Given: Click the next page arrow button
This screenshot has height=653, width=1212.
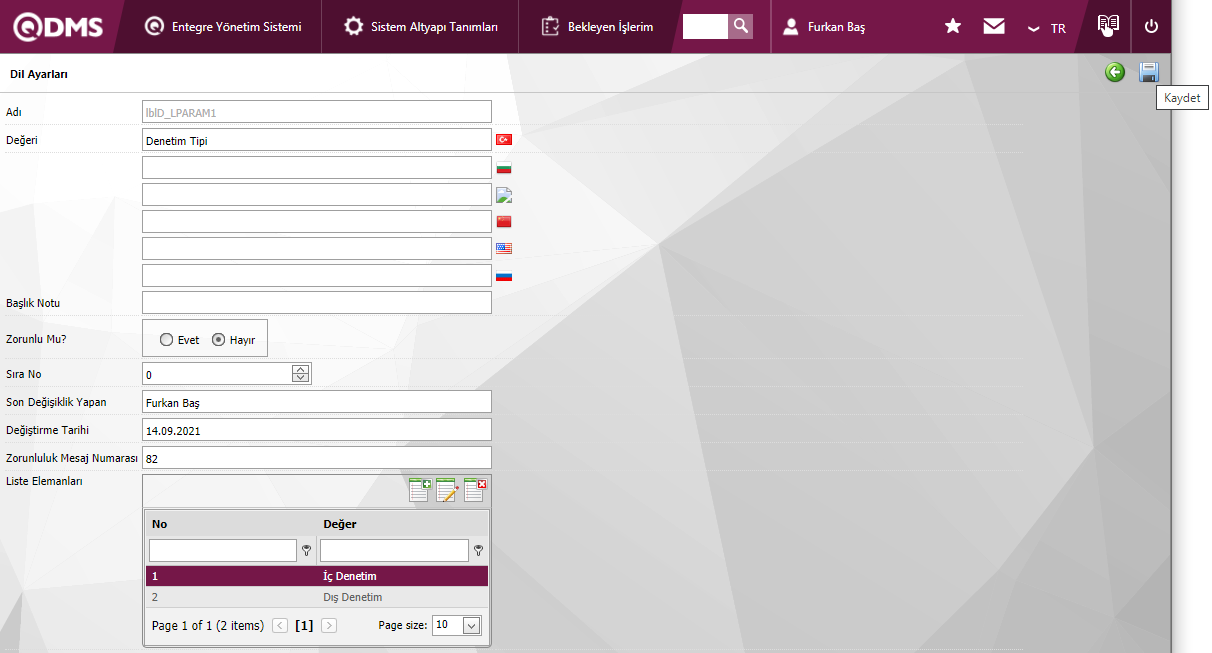Looking at the screenshot, I should (x=329, y=625).
